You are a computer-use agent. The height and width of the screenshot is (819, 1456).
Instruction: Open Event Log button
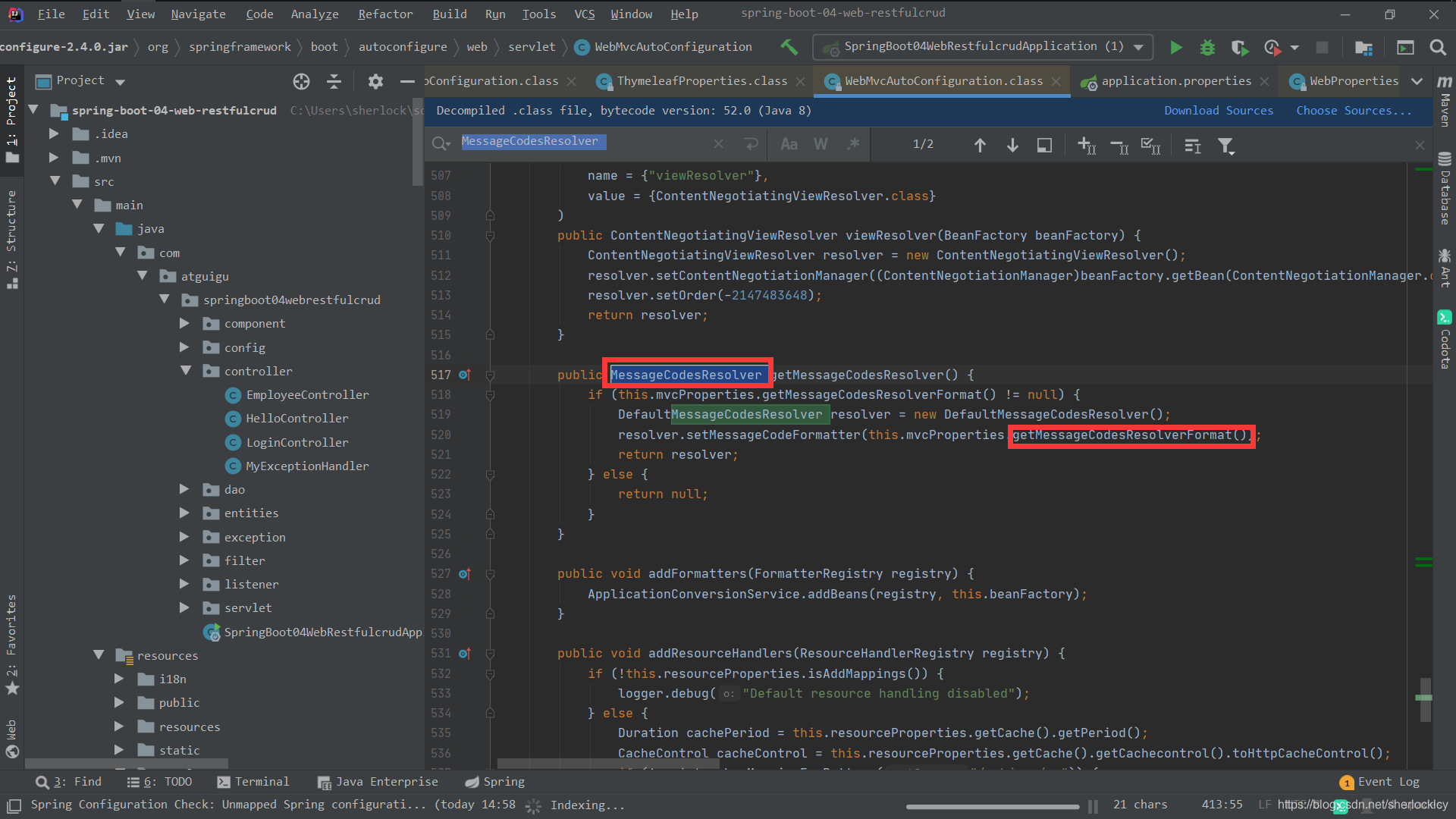pyautogui.click(x=1380, y=782)
